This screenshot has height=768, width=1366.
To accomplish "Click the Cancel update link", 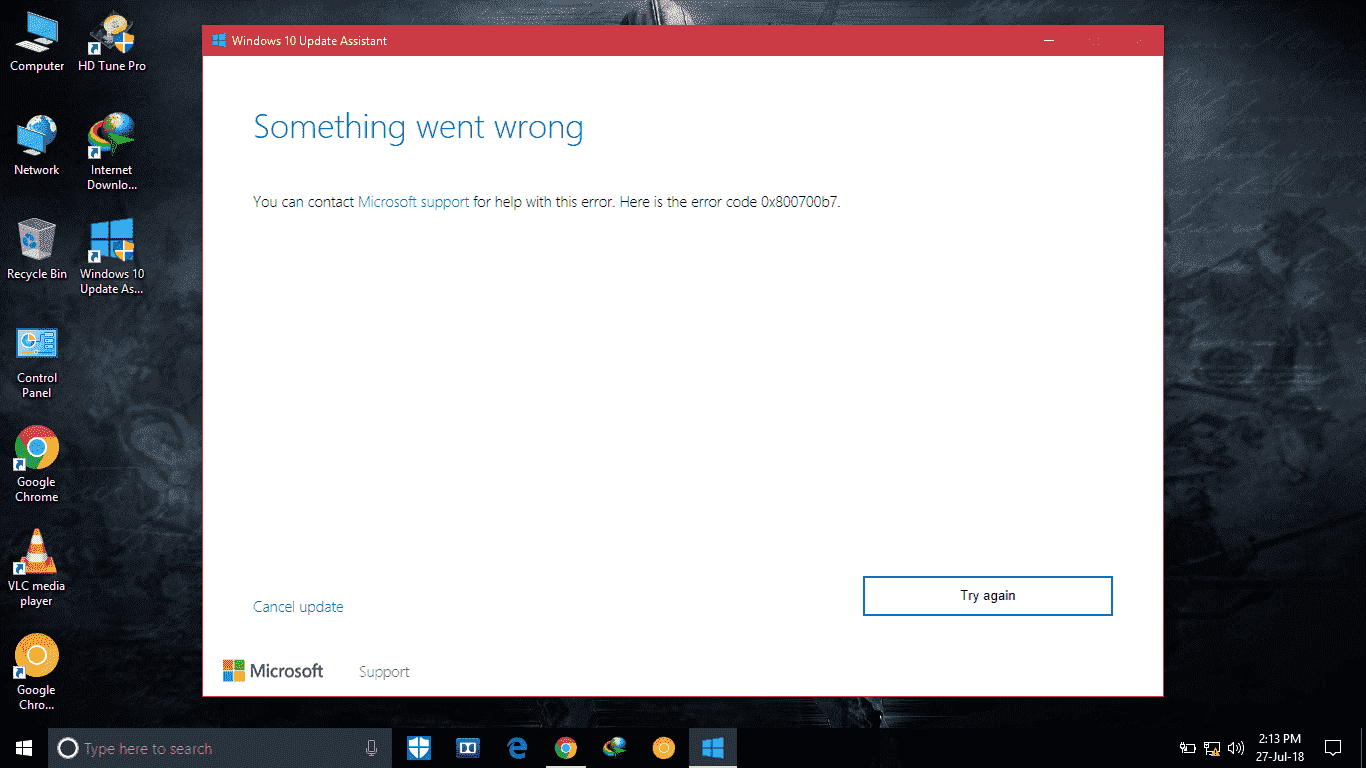I will pos(298,606).
